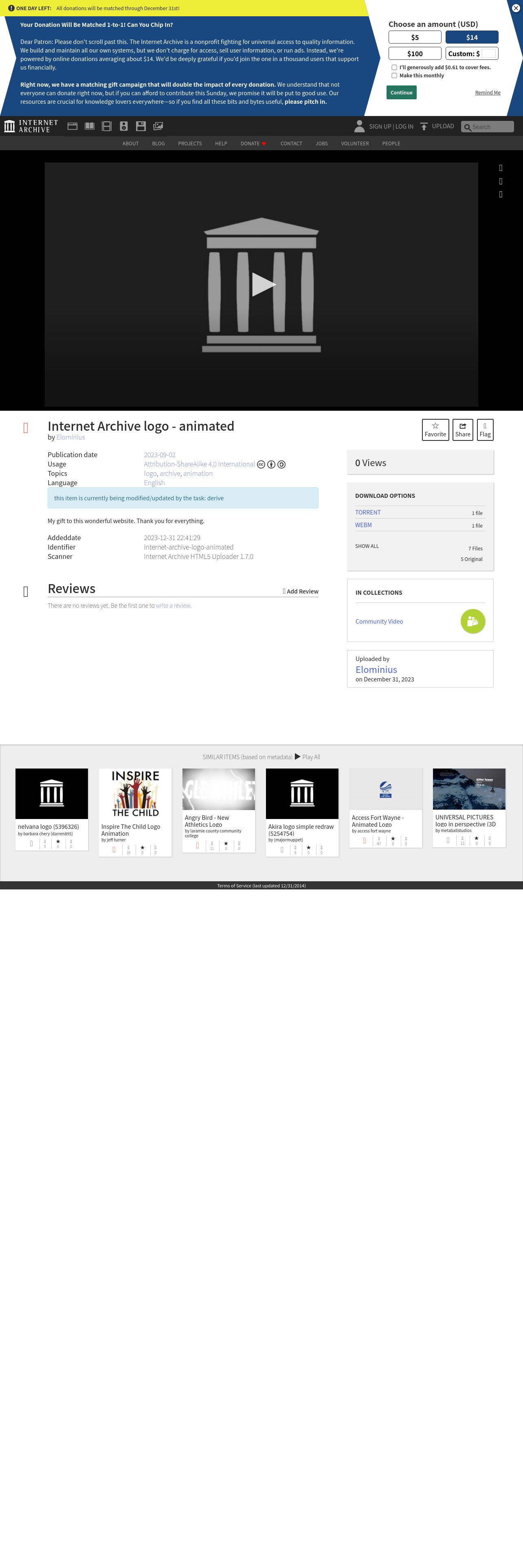This screenshot has width=523, height=1568.
Task: Open the Audio speaker icon in navbar
Action: [x=123, y=126]
